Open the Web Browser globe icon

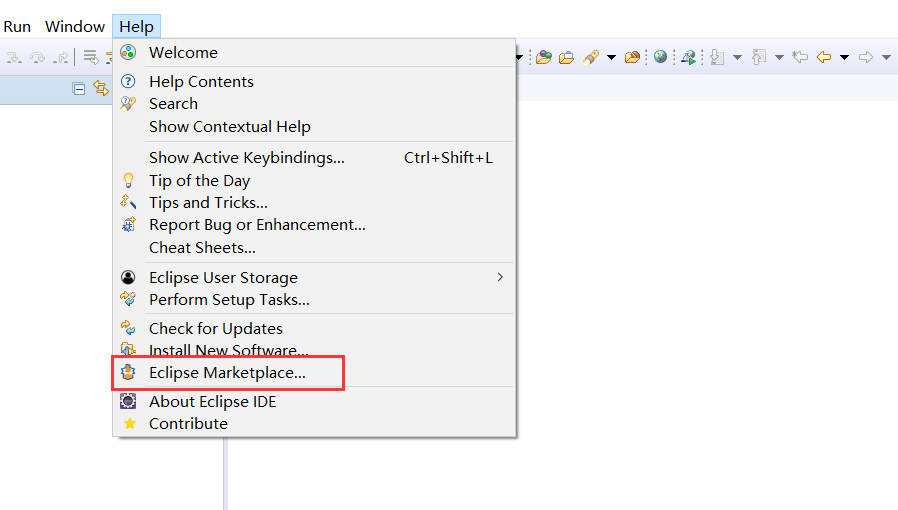(x=660, y=57)
